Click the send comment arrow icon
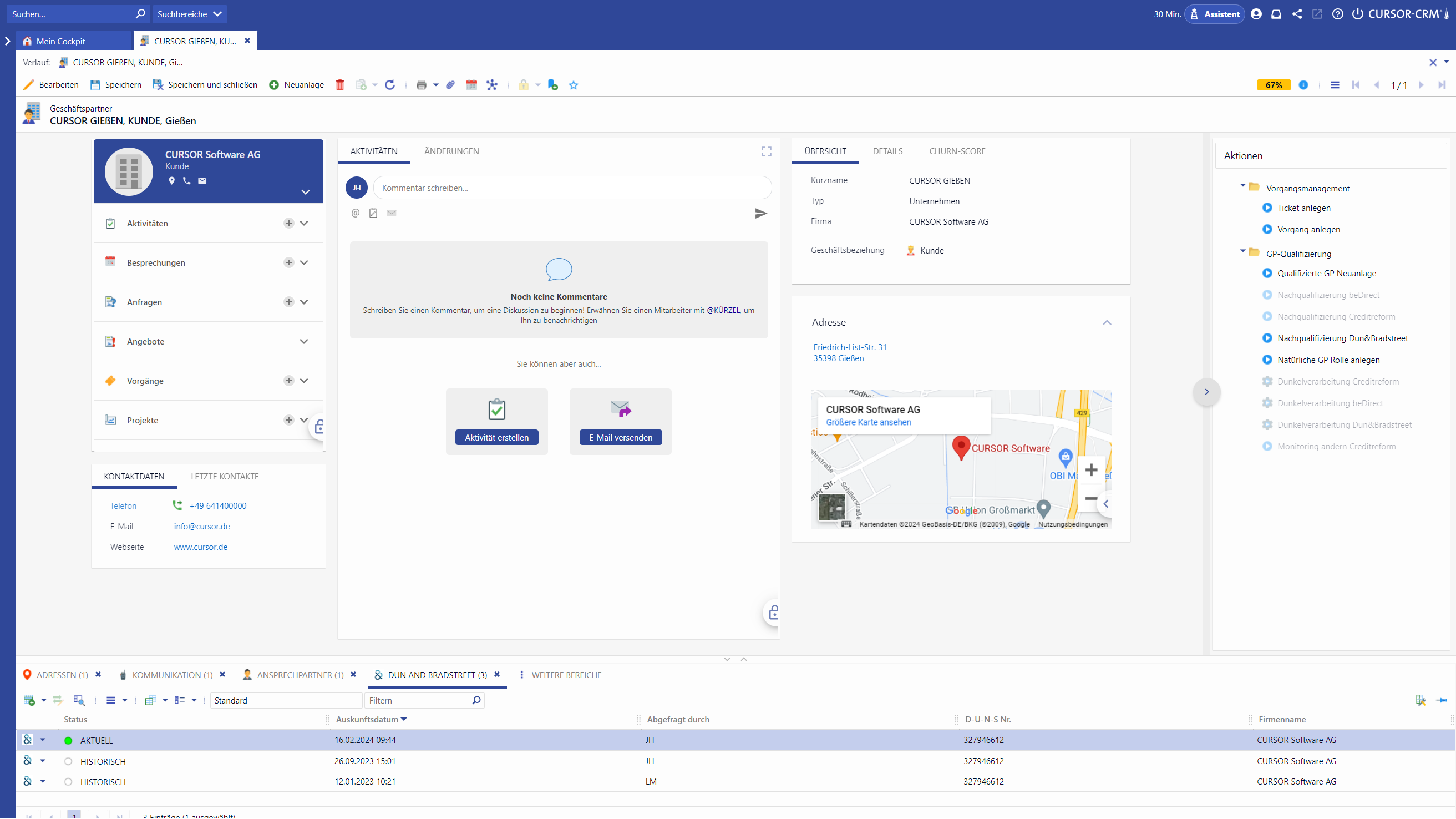 coord(761,213)
